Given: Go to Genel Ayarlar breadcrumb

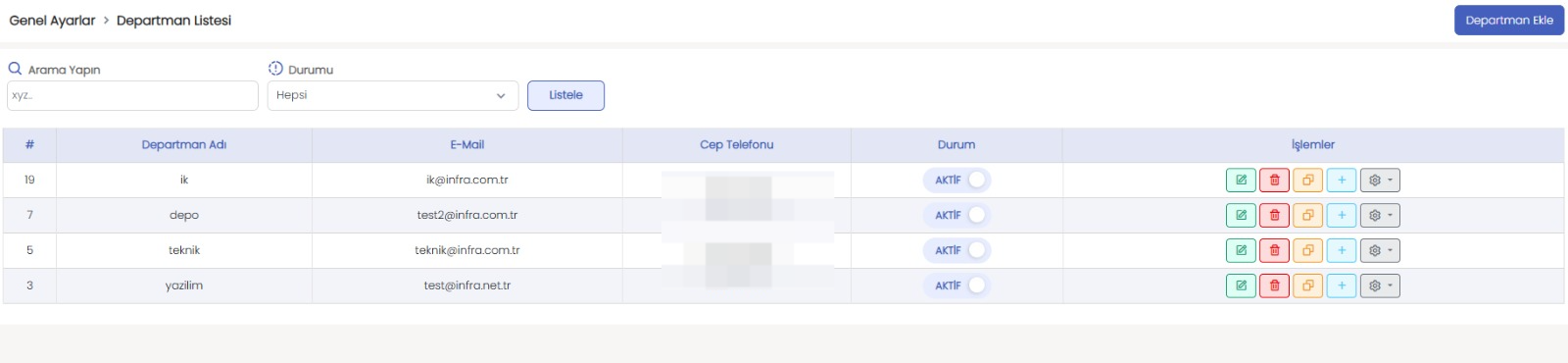Looking at the screenshot, I should tap(52, 21).
